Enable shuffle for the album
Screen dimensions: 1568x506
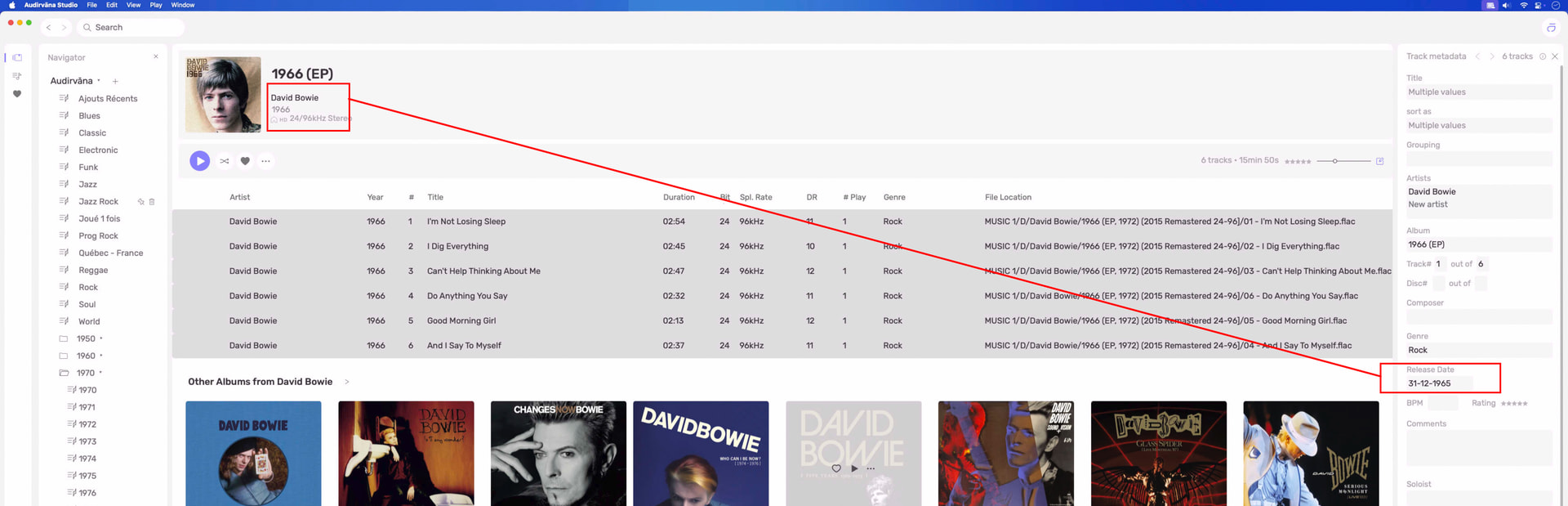[x=225, y=161]
